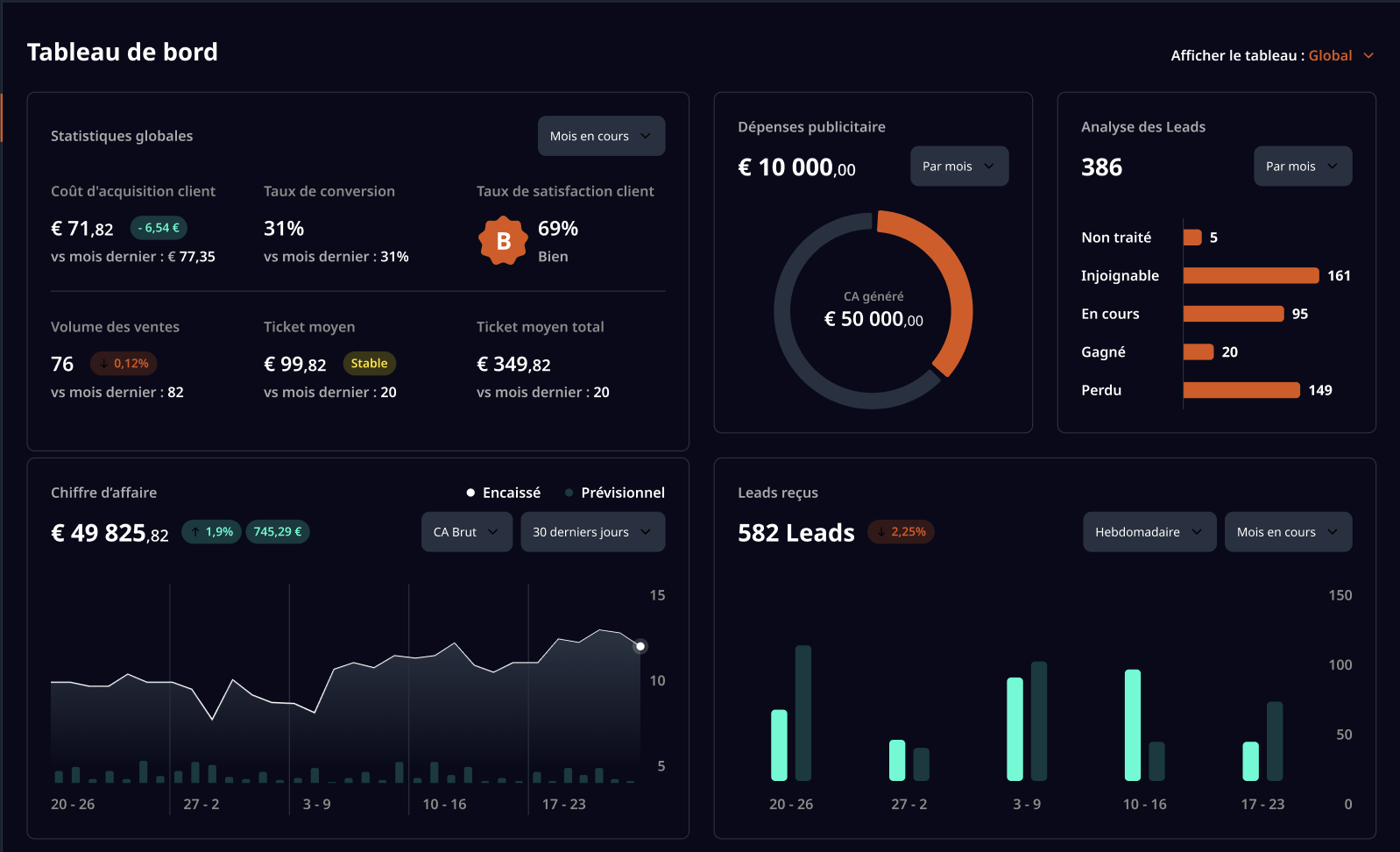Click the orange B satisfaction badge
Viewport: 1400px width, 852px height.
click(503, 241)
